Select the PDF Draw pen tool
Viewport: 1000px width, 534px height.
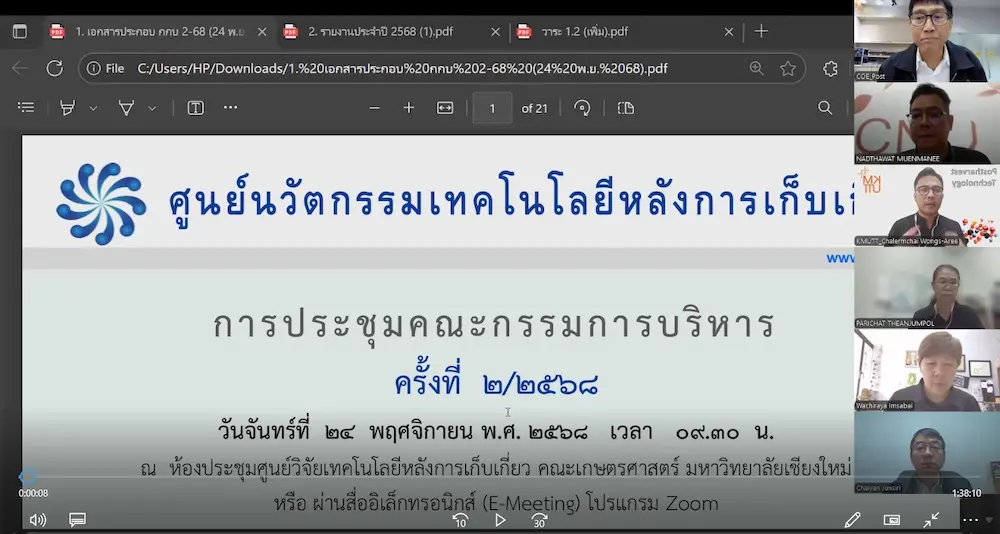click(x=126, y=108)
